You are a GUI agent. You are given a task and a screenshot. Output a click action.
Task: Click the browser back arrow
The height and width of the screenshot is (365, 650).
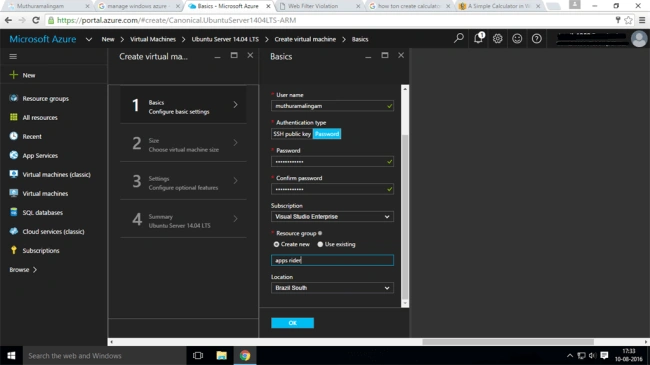(8, 20)
